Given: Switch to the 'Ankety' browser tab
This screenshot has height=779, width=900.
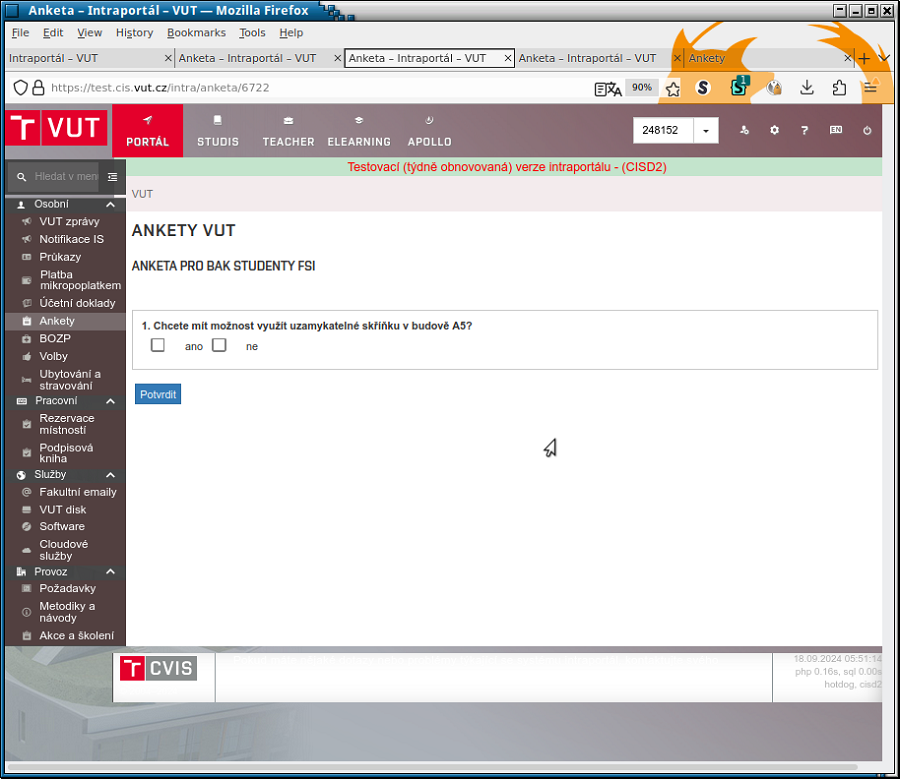Looking at the screenshot, I should click(x=769, y=58).
